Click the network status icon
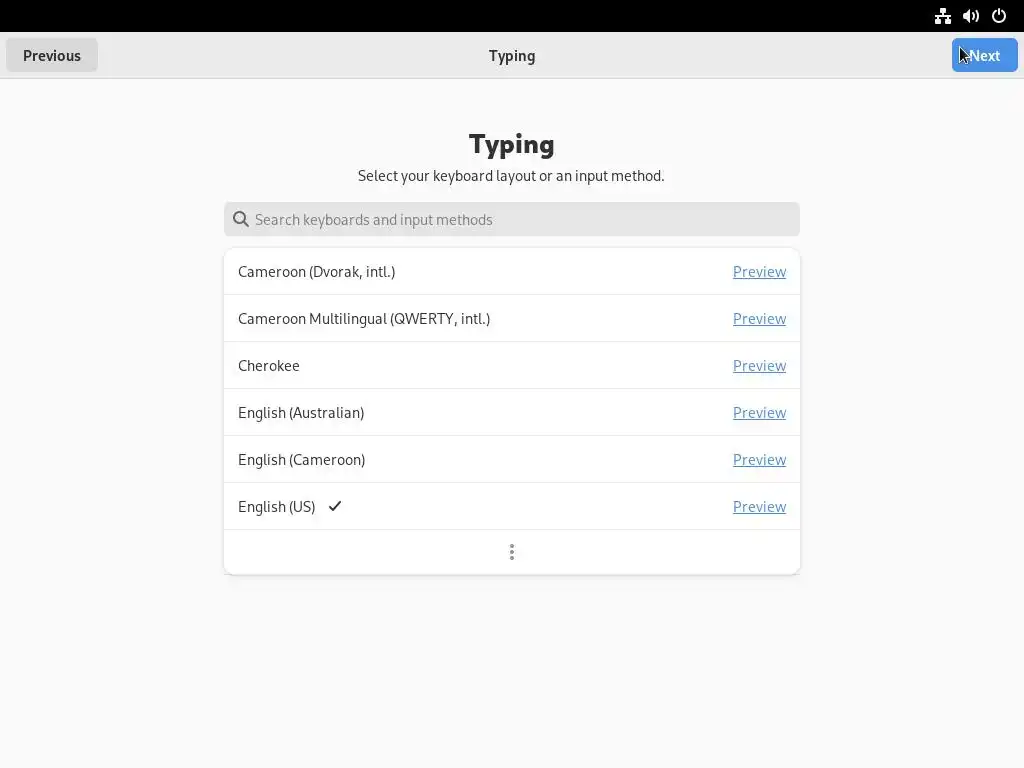 pos(942,16)
